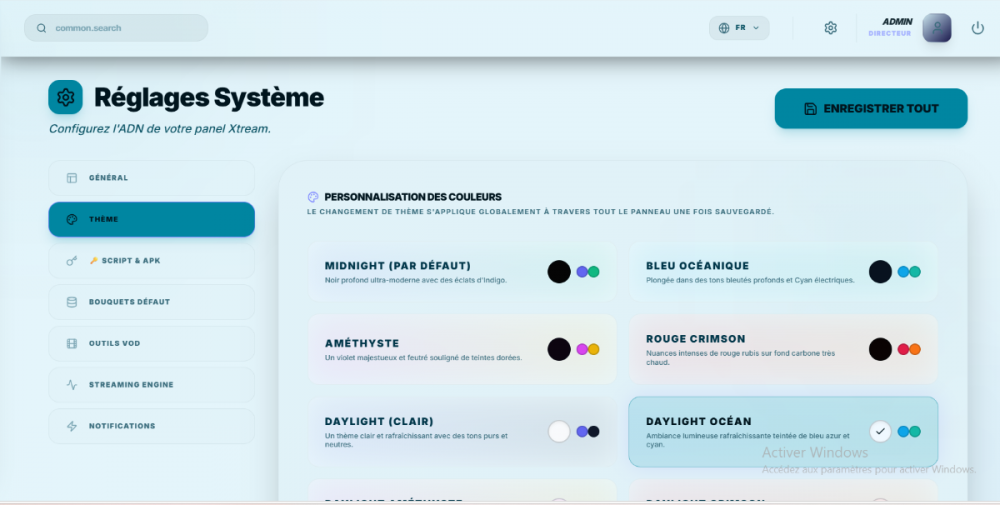
Task: Click the magnifier search icon
Action: click(x=41, y=28)
